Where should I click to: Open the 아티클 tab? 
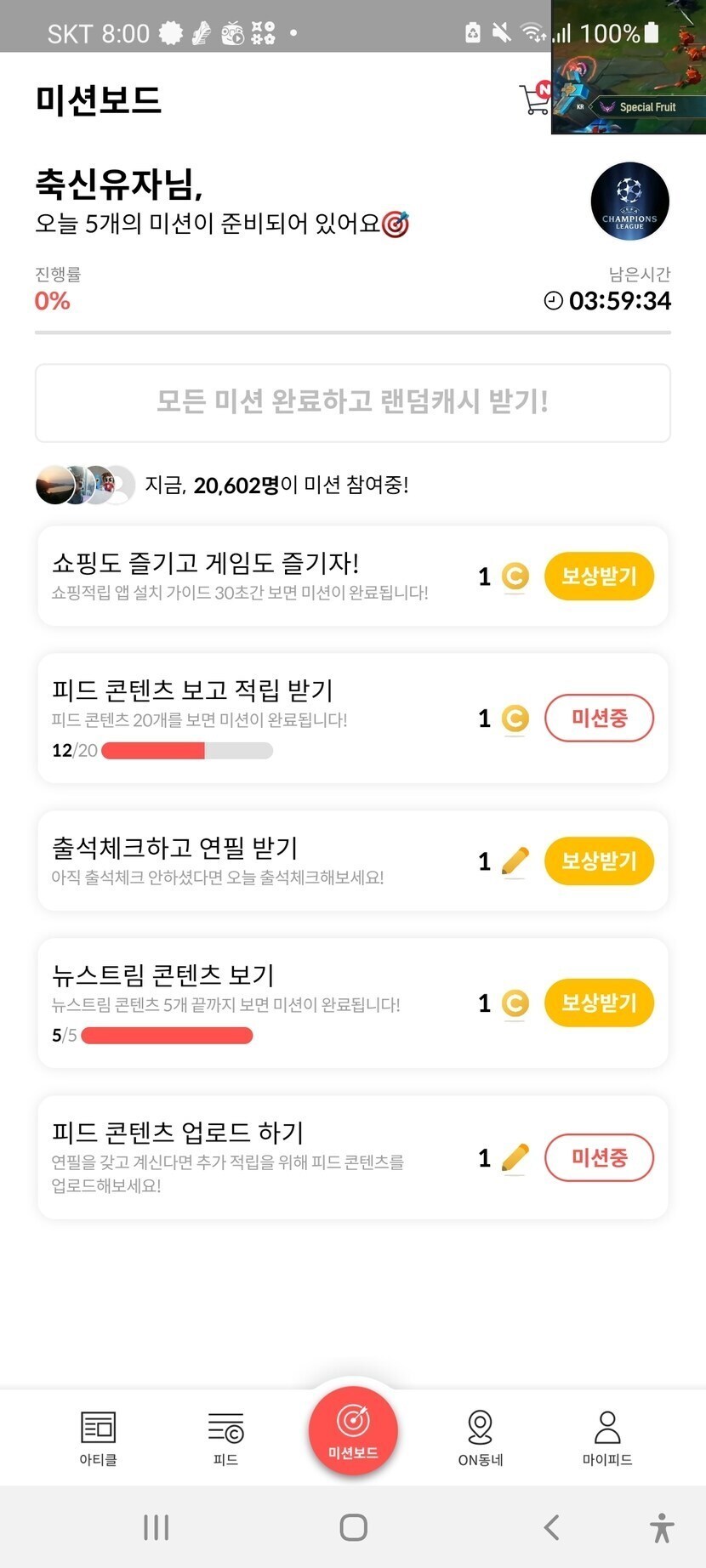(x=98, y=1438)
